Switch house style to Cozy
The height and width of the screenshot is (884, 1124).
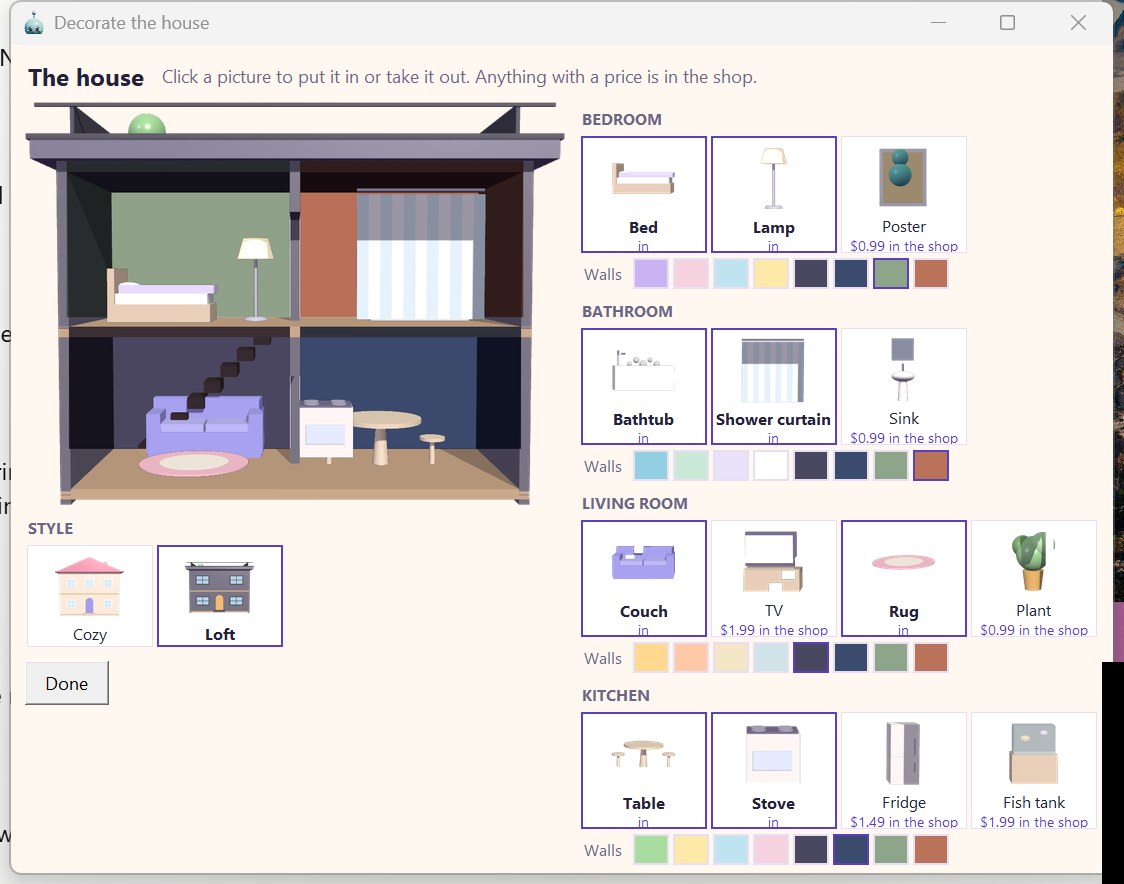tap(90, 596)
